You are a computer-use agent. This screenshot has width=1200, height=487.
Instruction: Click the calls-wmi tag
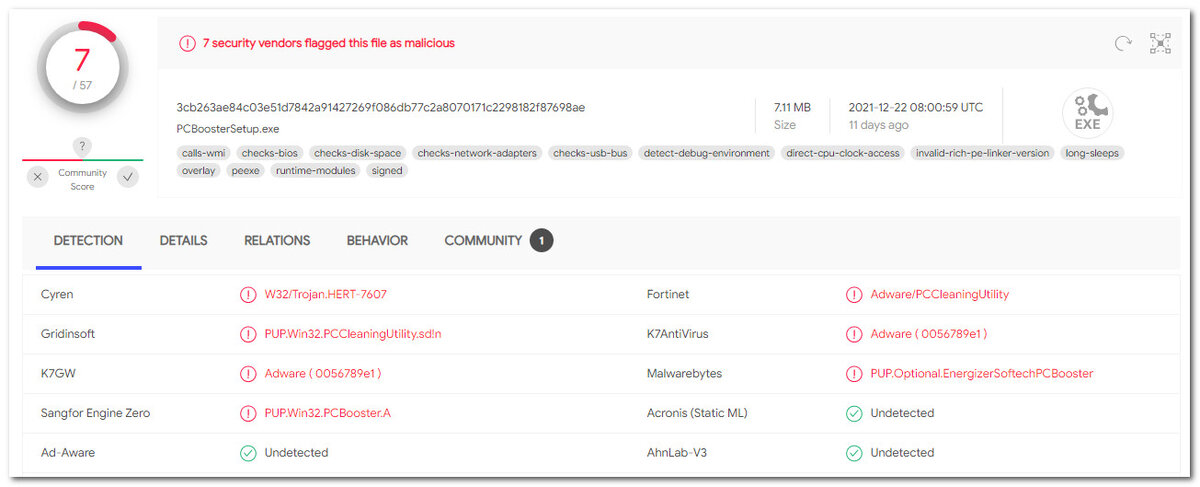click(203, 153)
